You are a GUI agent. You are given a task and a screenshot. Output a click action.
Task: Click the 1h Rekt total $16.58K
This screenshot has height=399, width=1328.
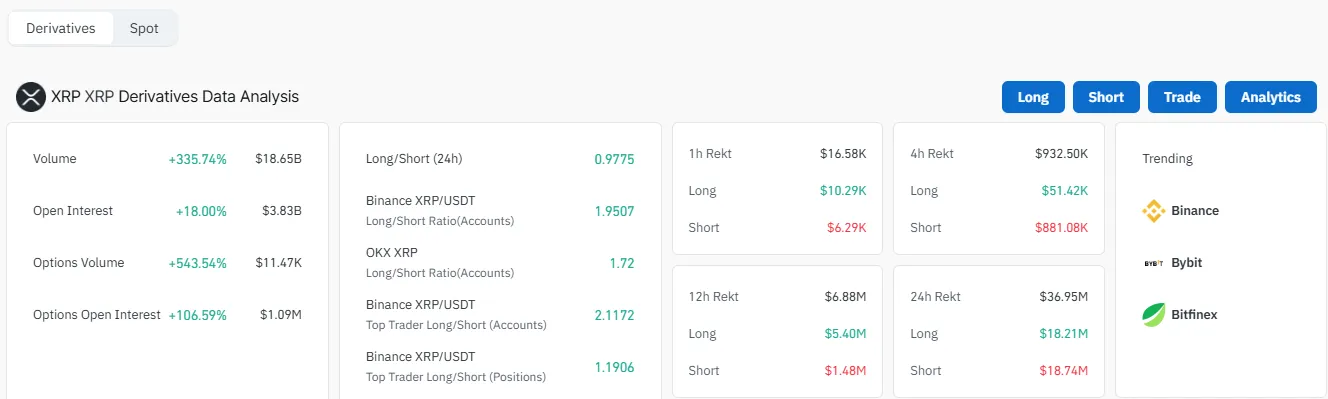pos(843,154)
